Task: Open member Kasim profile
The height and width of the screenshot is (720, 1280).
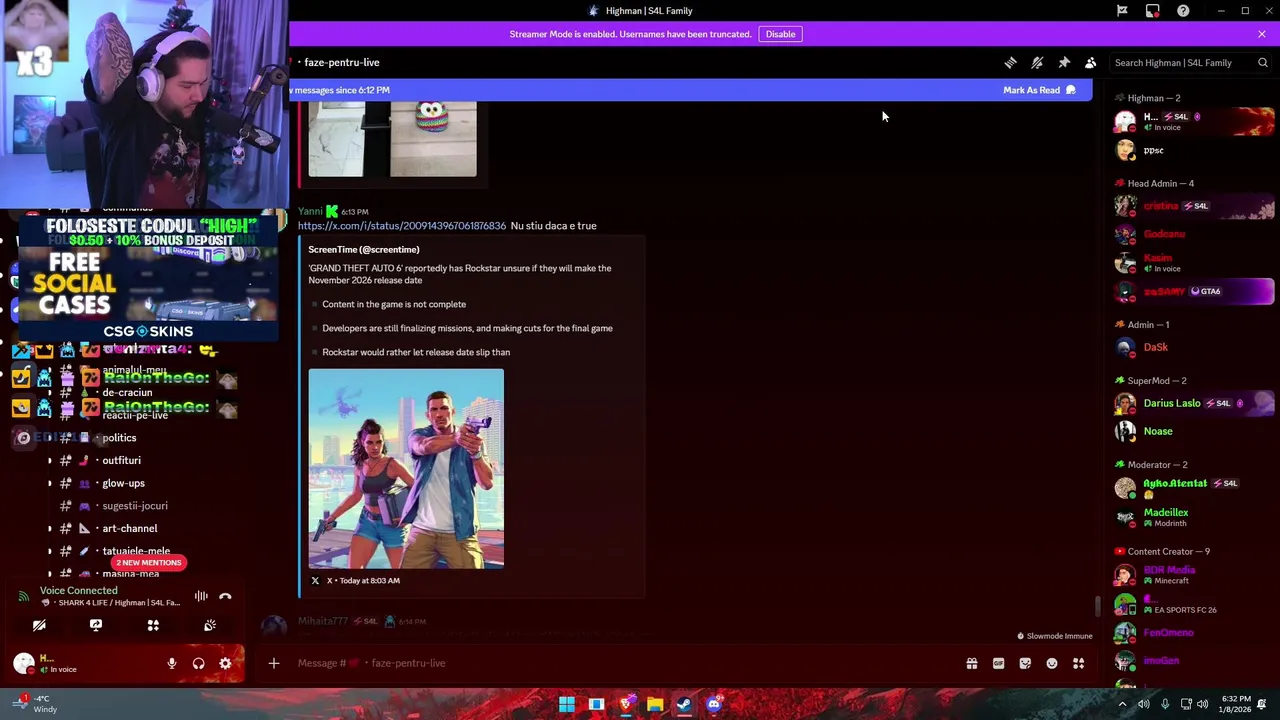Action: pyautogui.click(x=1194, y=262)
